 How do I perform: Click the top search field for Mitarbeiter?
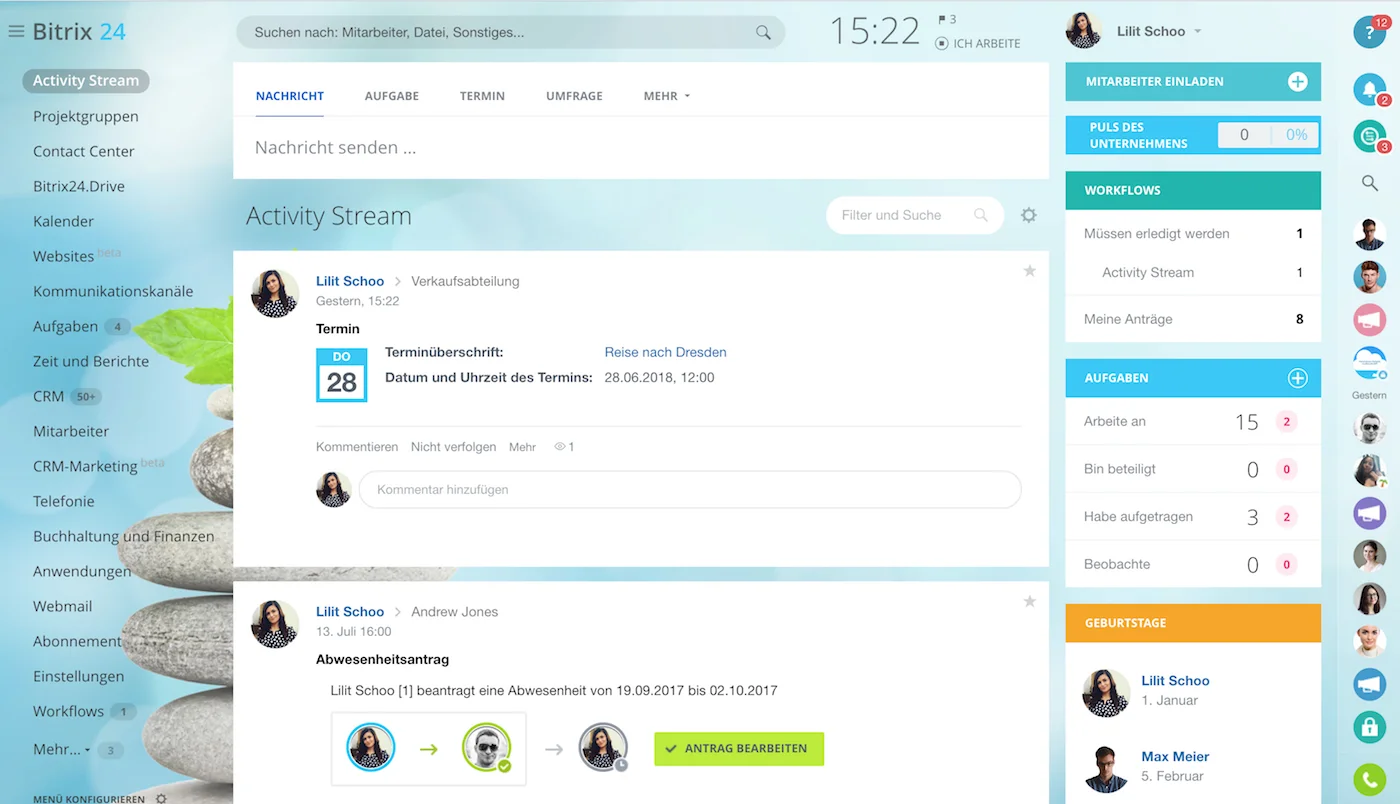click(x=510, y=32)
